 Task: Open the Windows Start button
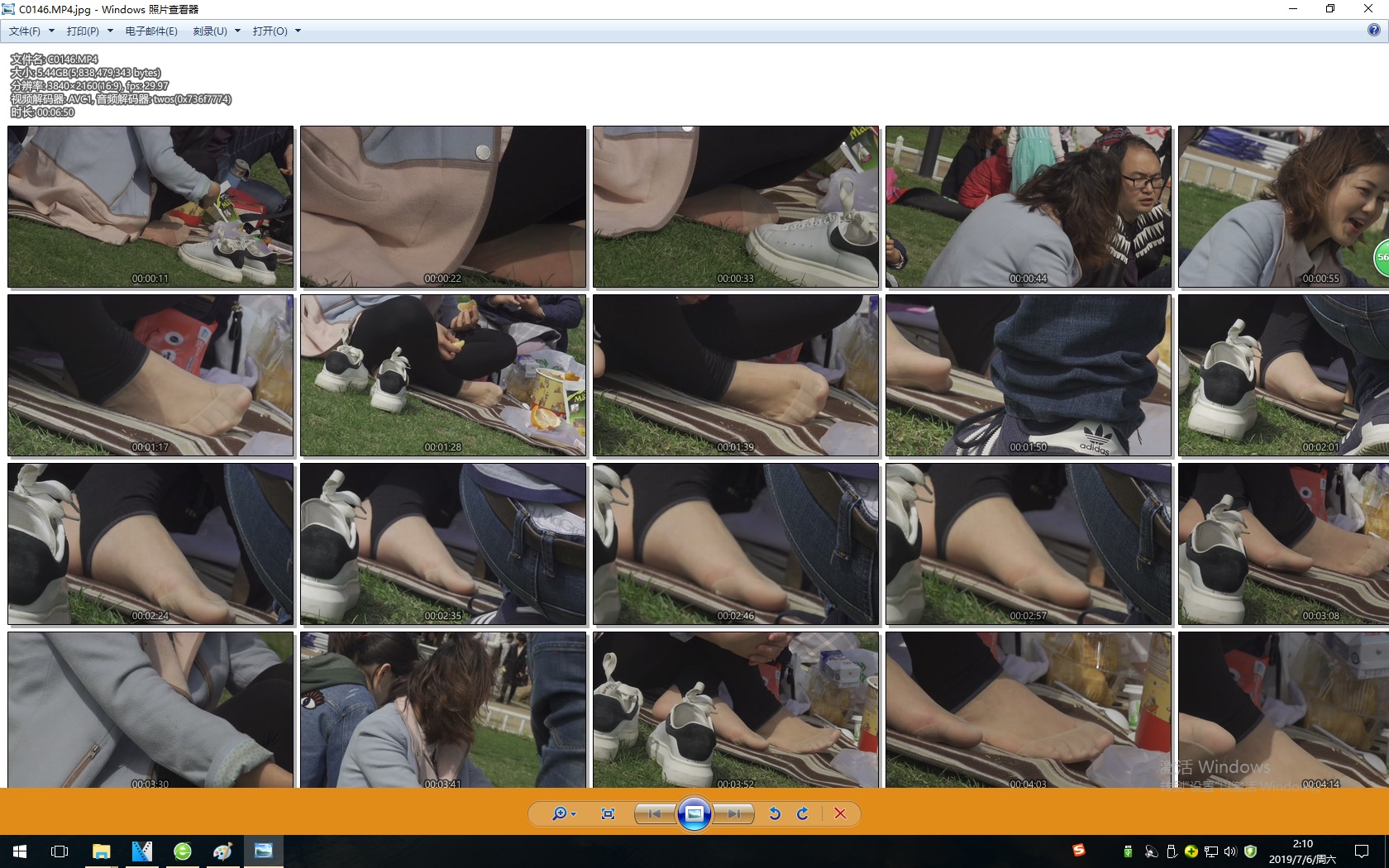point(20,851)
